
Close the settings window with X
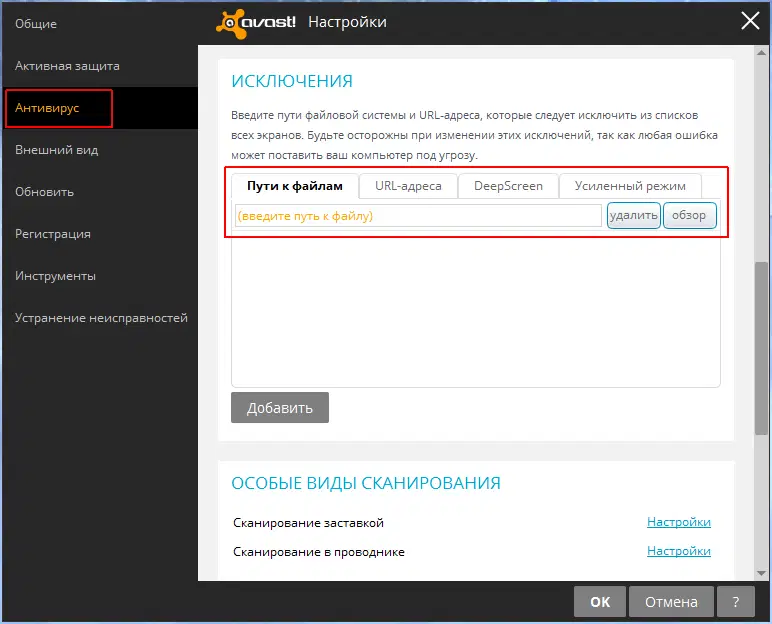pyautogui.click(x=750, y=21)
